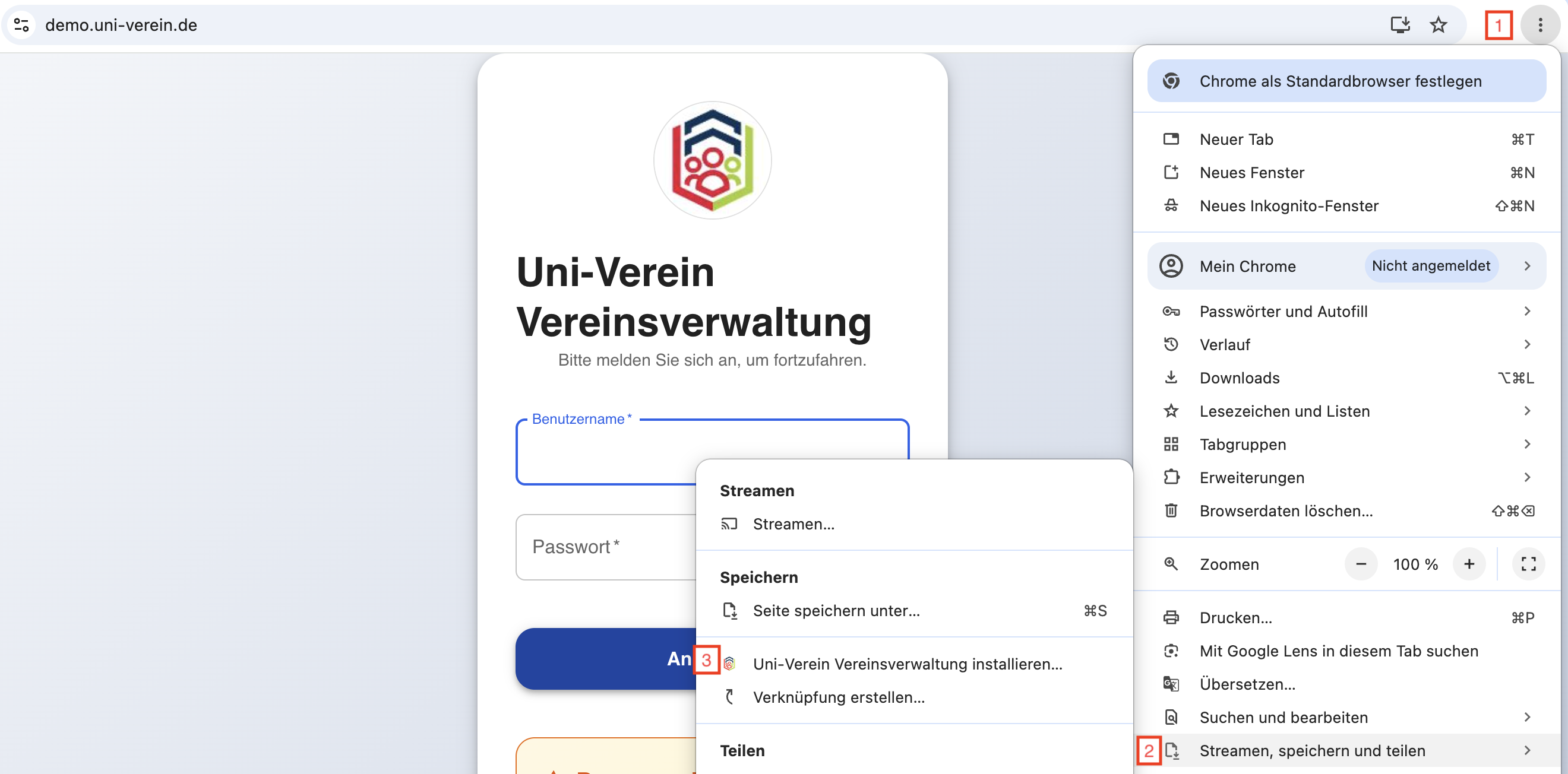Select Drucken… menu entry

(x=1346, y=618)
